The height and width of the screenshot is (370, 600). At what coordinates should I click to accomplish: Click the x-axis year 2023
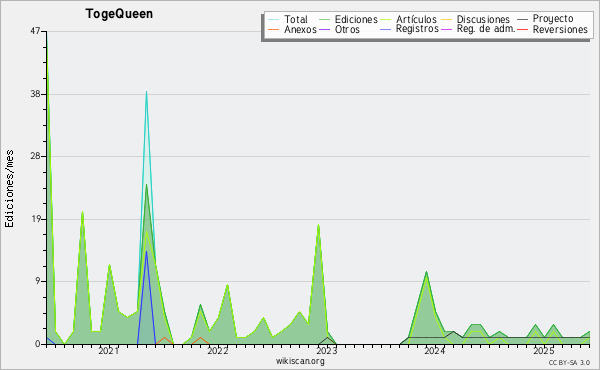[x=326, y=351]
